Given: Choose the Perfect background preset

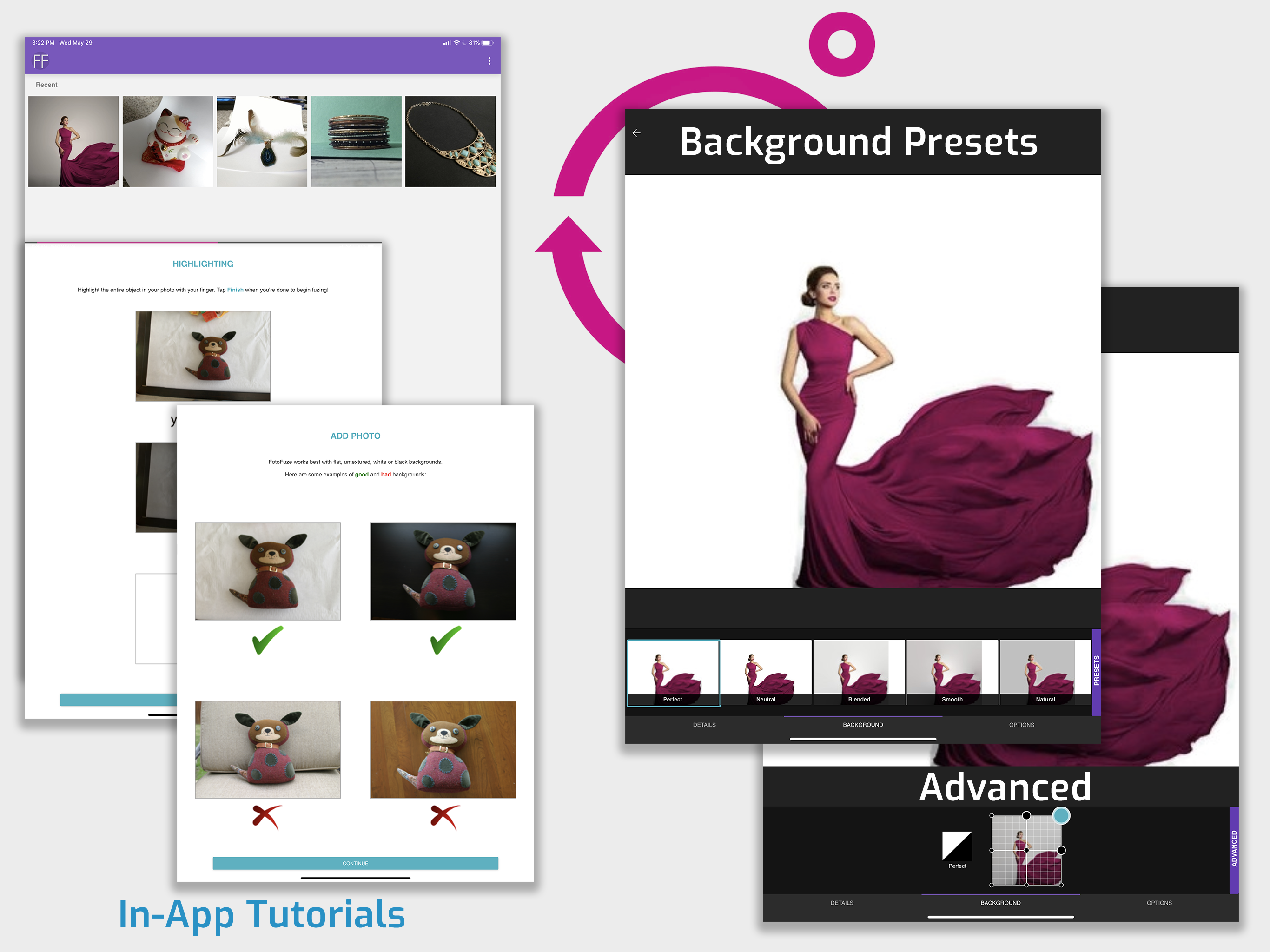Looking at the screenshot, I should click(673, 672).
